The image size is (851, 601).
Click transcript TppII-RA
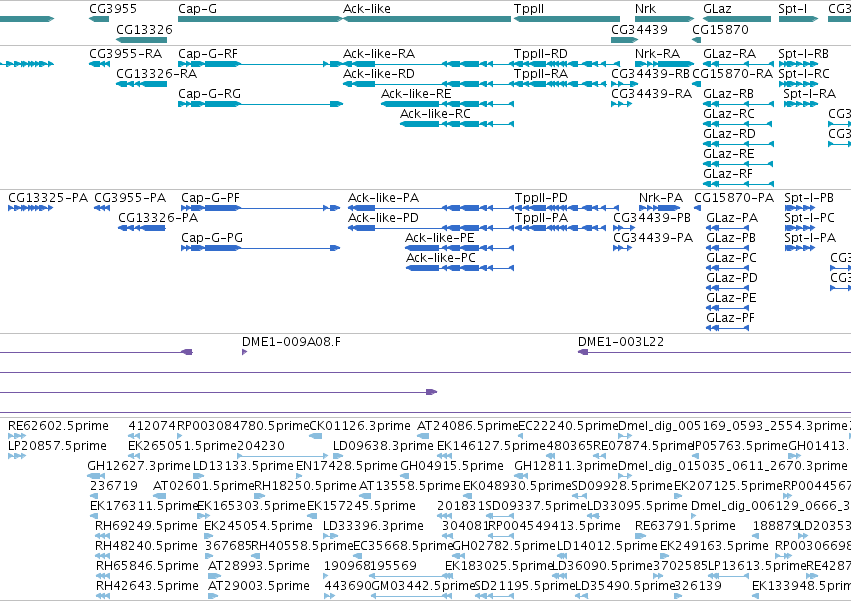[x=541, y=74]
